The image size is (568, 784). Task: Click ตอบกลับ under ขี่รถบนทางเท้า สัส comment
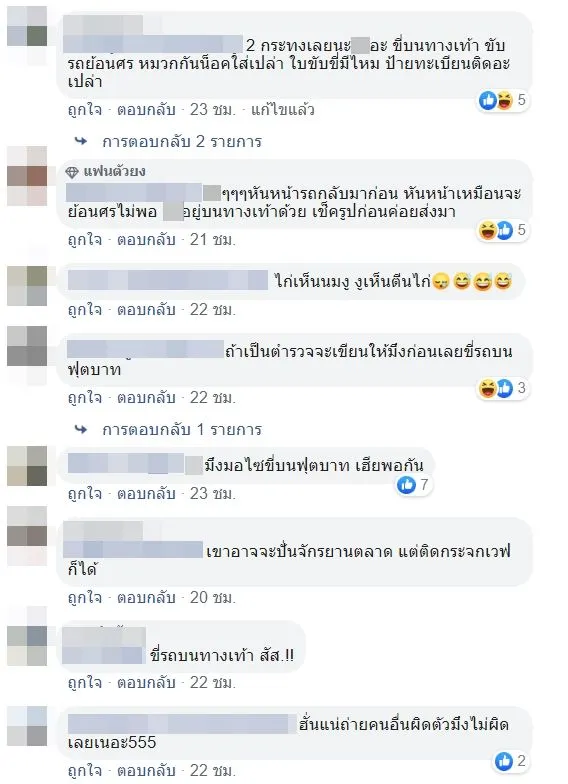coord(146,682)
